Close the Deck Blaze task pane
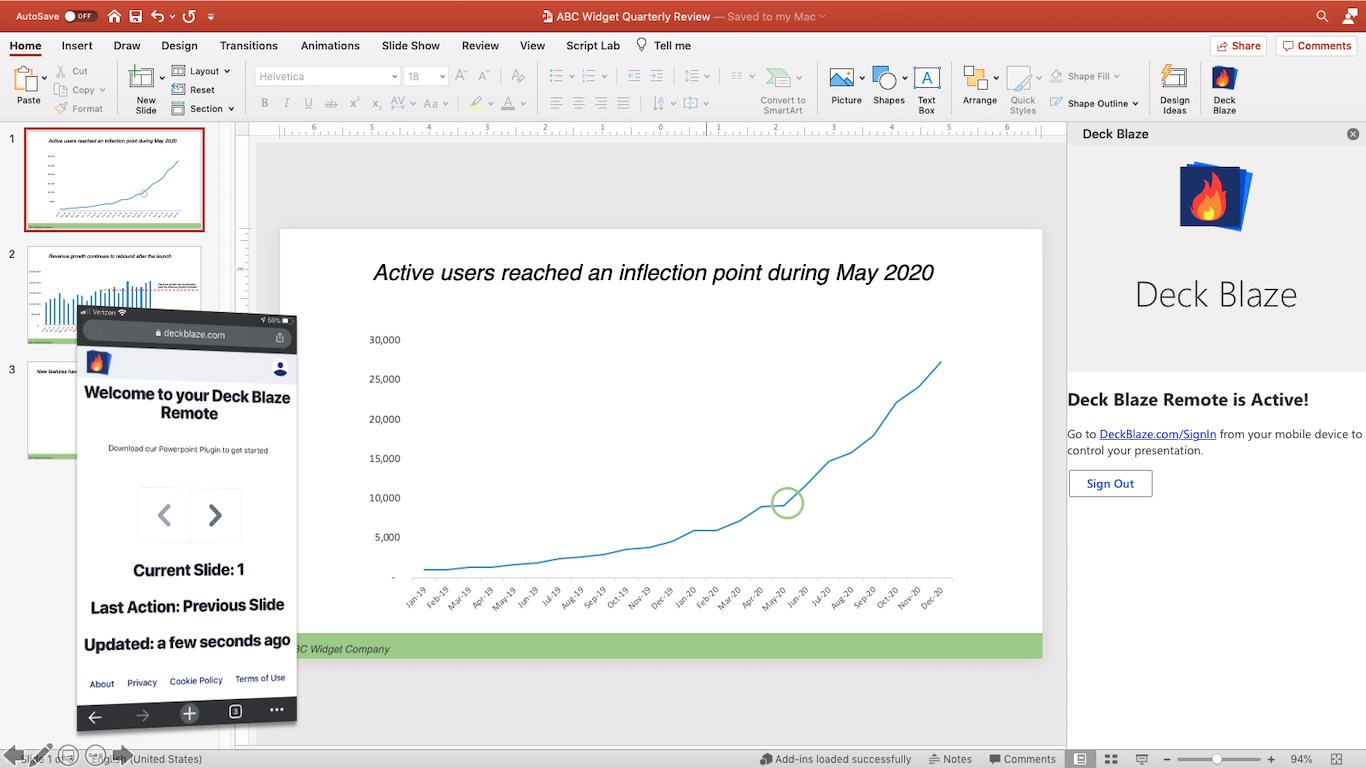The image size is (1366, 768). click(x=1353, y=134)
